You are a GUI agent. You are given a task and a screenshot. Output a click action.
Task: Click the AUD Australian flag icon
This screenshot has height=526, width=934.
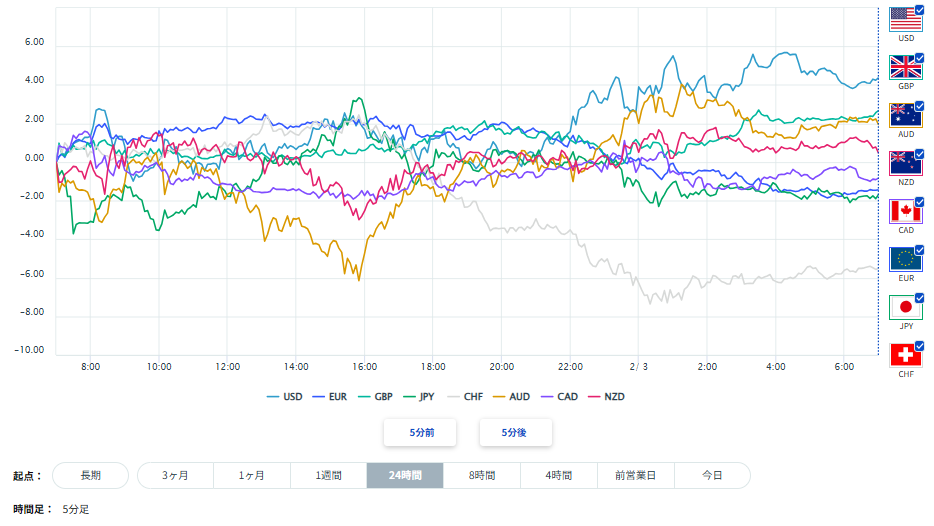tap(905, 116)
